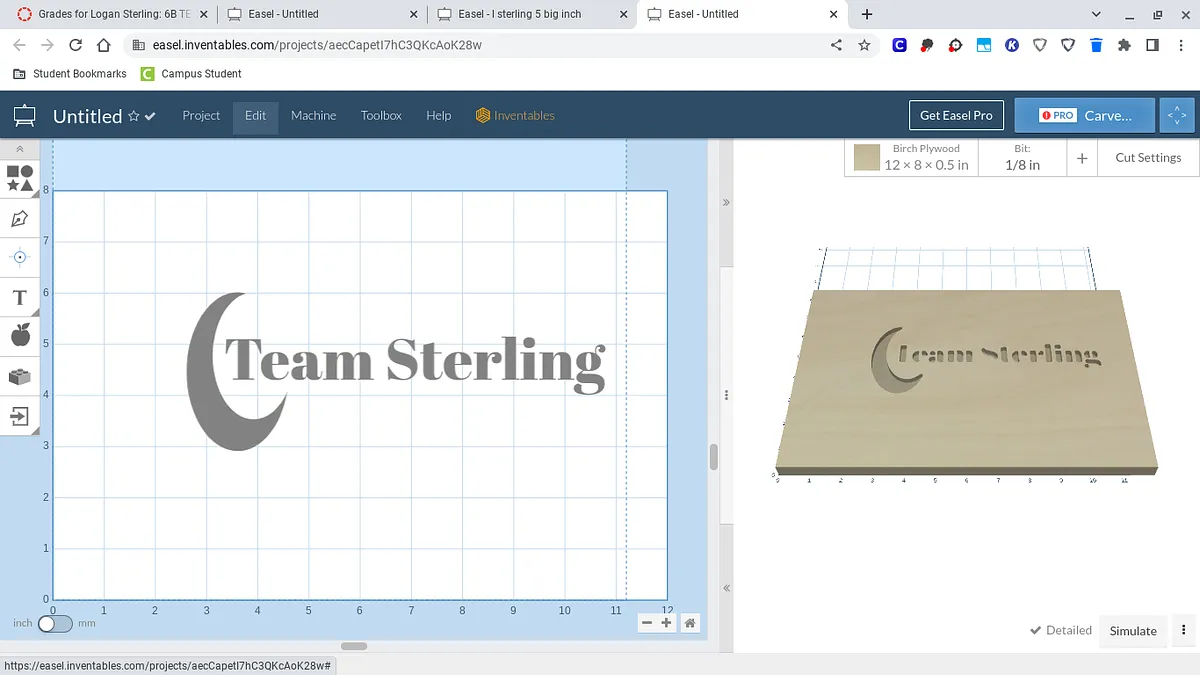This screenshot has width=1200, height=675.
Task: Choose the Drill point tool
Action: (x=20, y=257)
